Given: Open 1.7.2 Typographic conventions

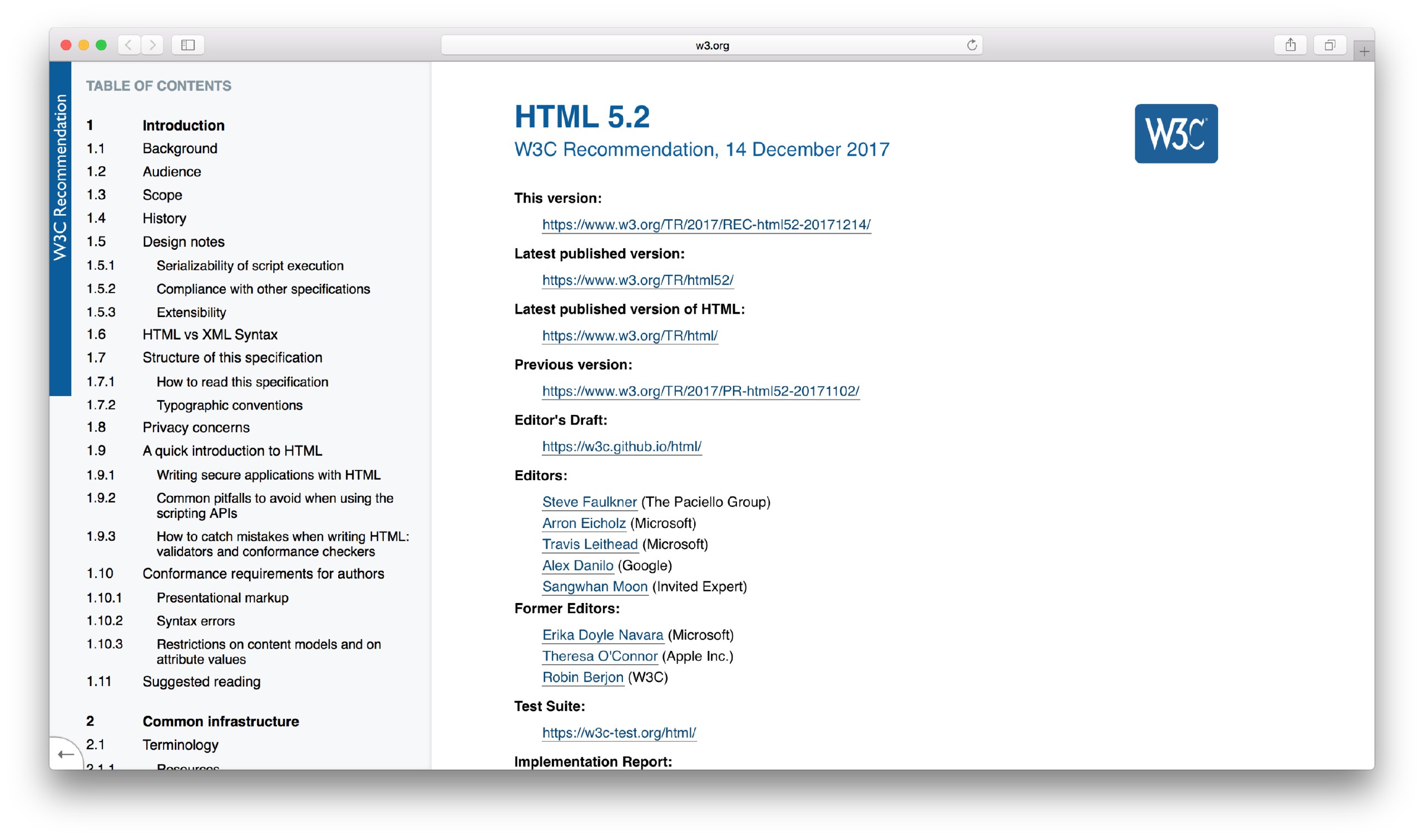Looking at the screenshot, I should [x=230, y=406].
